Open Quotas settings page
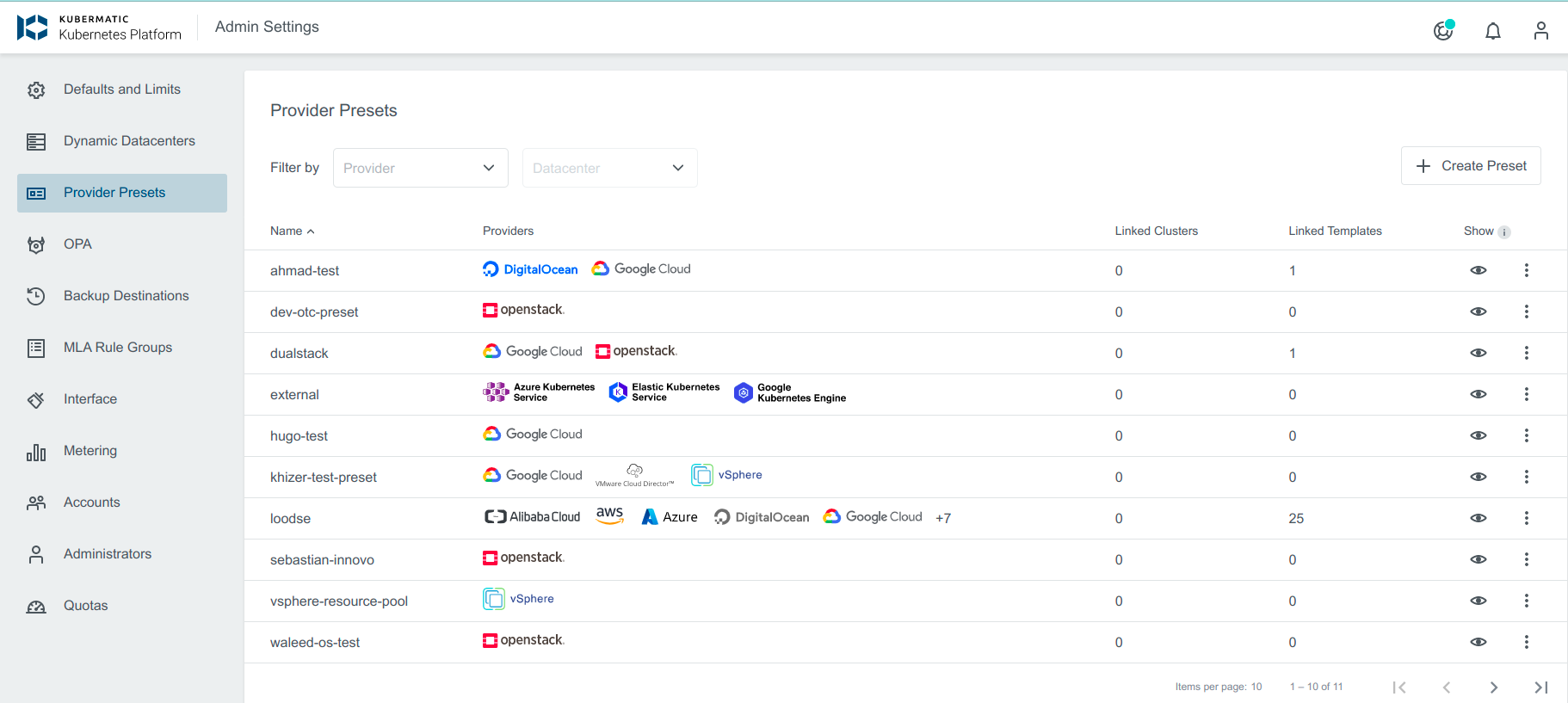The height and width of the screenshot is (703, 1568). (122, 606)
